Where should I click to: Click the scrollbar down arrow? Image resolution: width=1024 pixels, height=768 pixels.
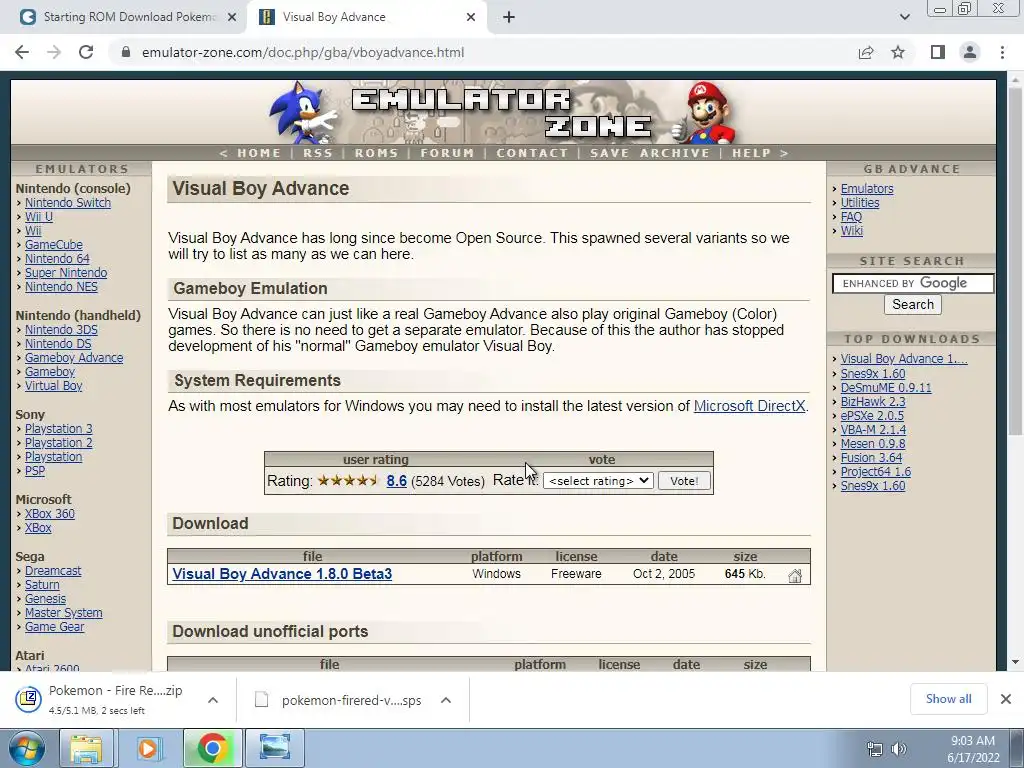pyautogui.click(x=1014, y=662)
